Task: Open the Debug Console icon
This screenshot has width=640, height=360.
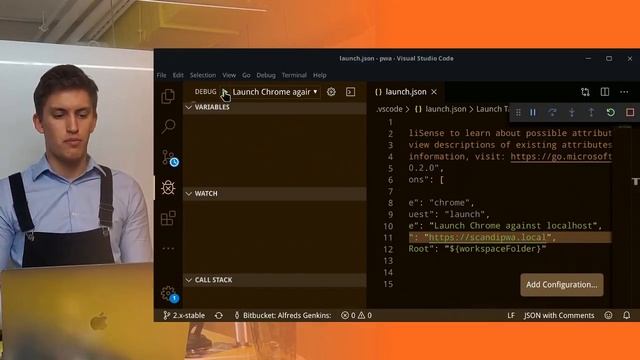Action: coord(351,92)
